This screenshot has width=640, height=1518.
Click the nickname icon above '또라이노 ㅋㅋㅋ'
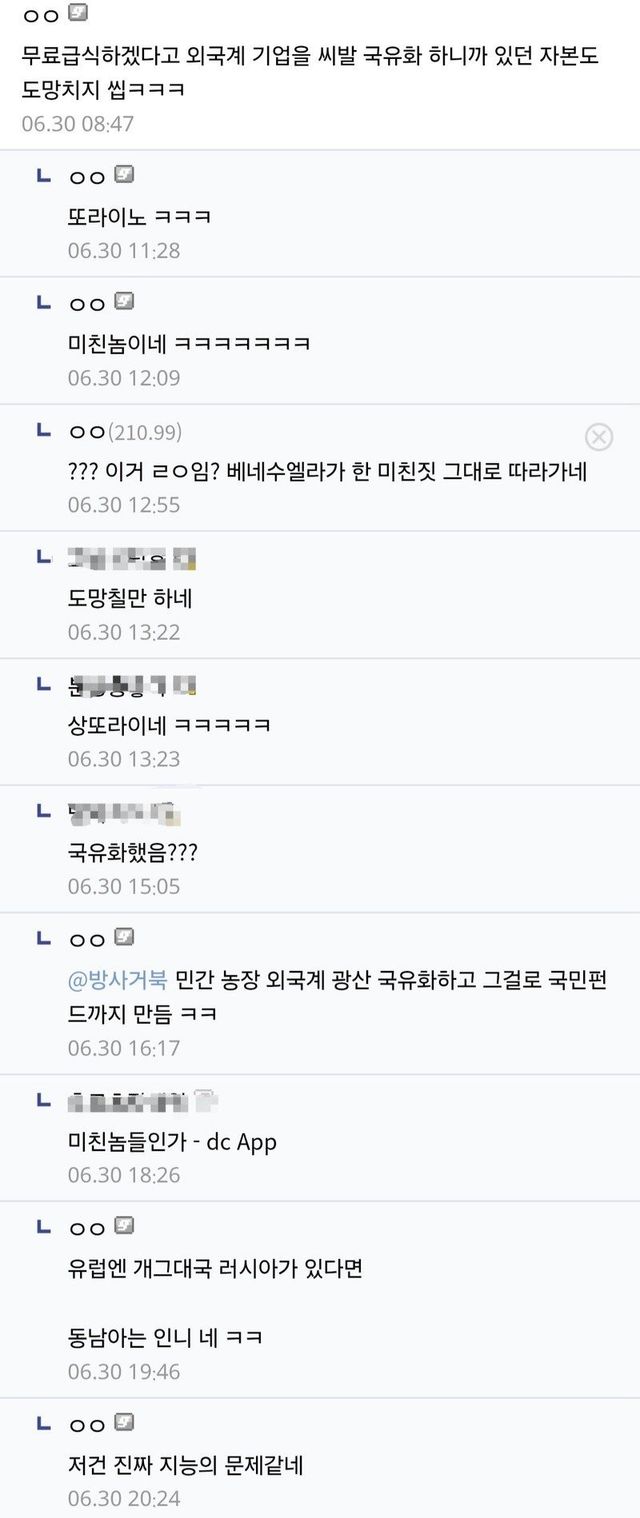pos(124,175)
